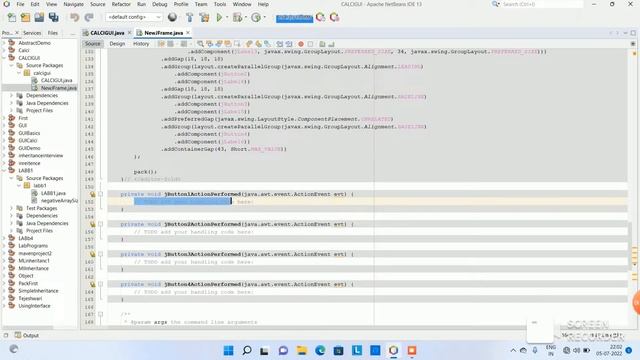
Task: Expand Test Packages under LAB81
Action: (11, 208)
